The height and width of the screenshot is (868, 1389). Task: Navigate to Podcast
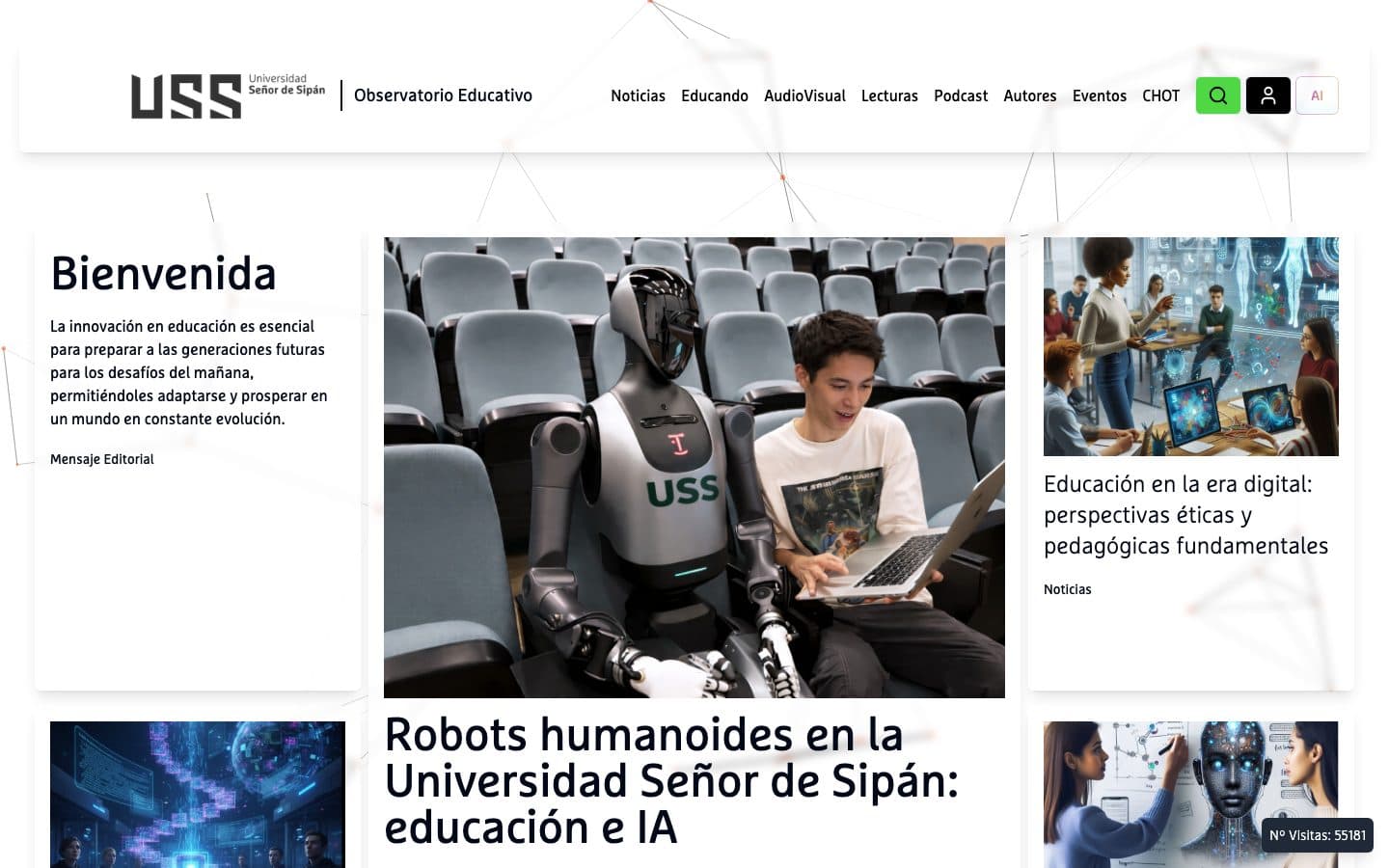pyautogui.click(x=961, y=95)
